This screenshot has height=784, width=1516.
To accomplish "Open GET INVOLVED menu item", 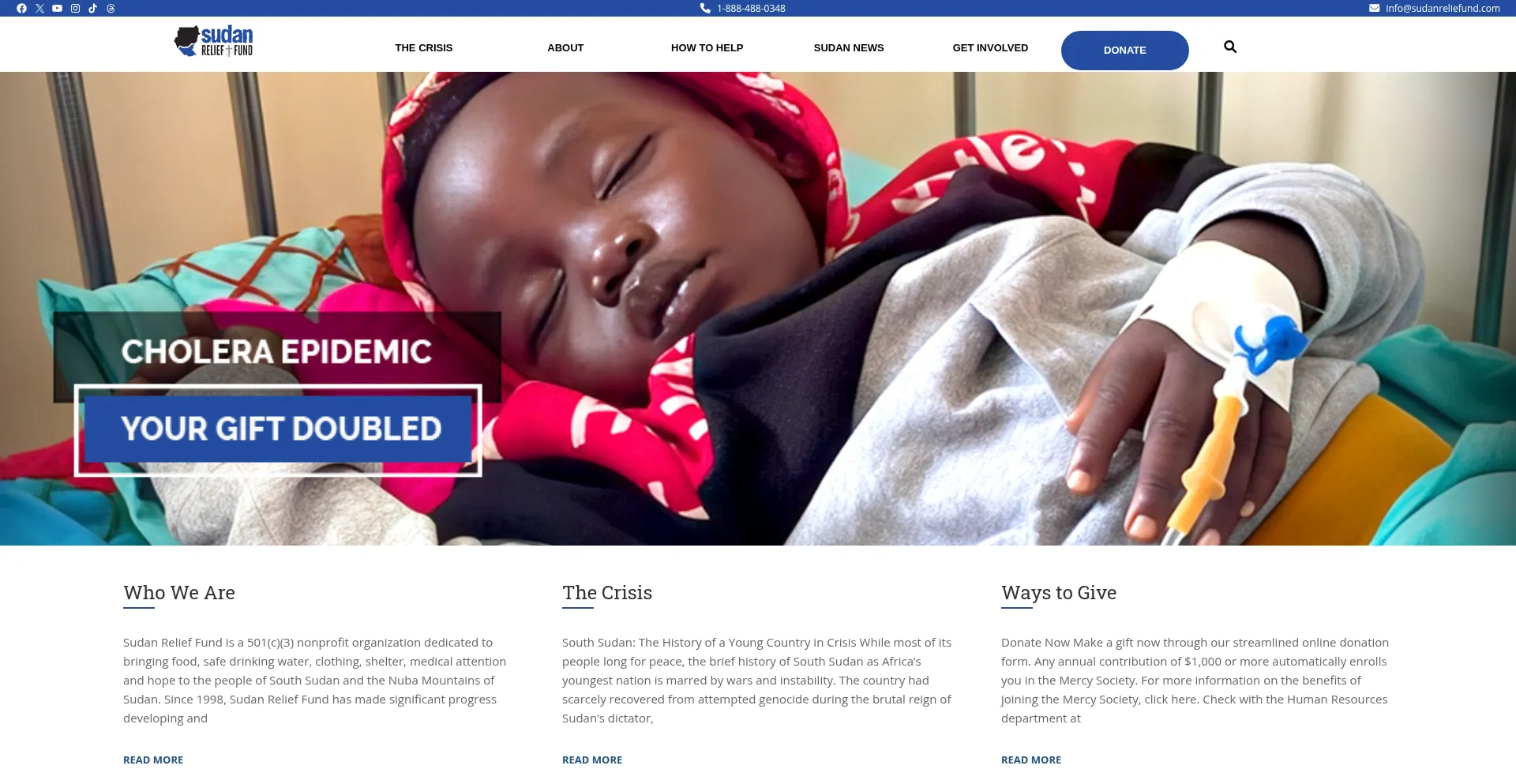I will (990, 48).
